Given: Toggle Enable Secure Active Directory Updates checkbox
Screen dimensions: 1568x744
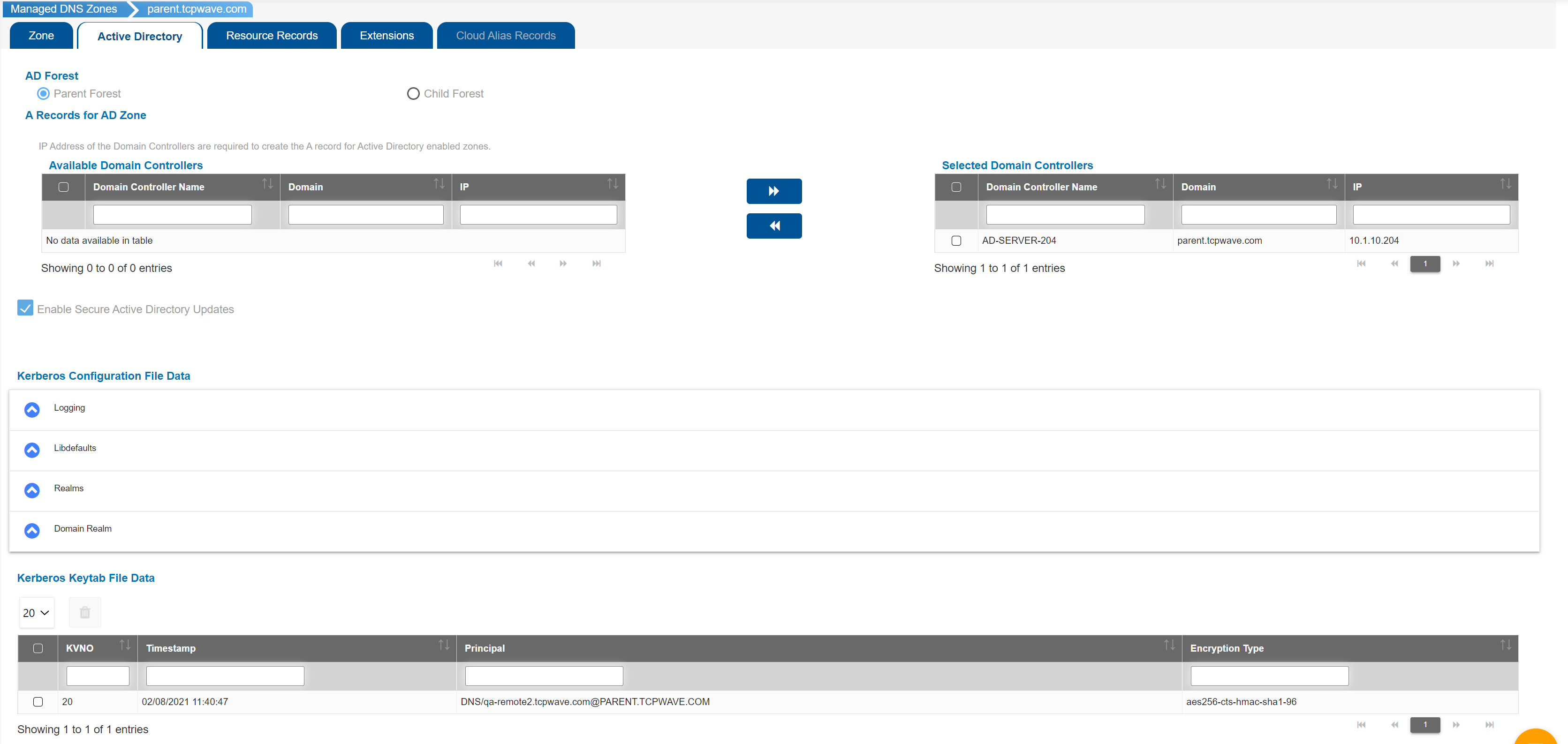Looking at the screenshot, I should pos(25,308).
